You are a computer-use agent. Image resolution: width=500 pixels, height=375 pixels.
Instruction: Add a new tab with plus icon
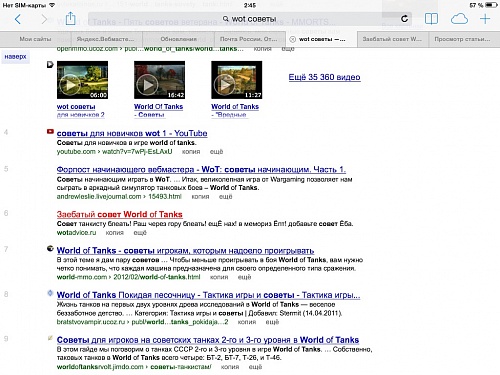485,19
